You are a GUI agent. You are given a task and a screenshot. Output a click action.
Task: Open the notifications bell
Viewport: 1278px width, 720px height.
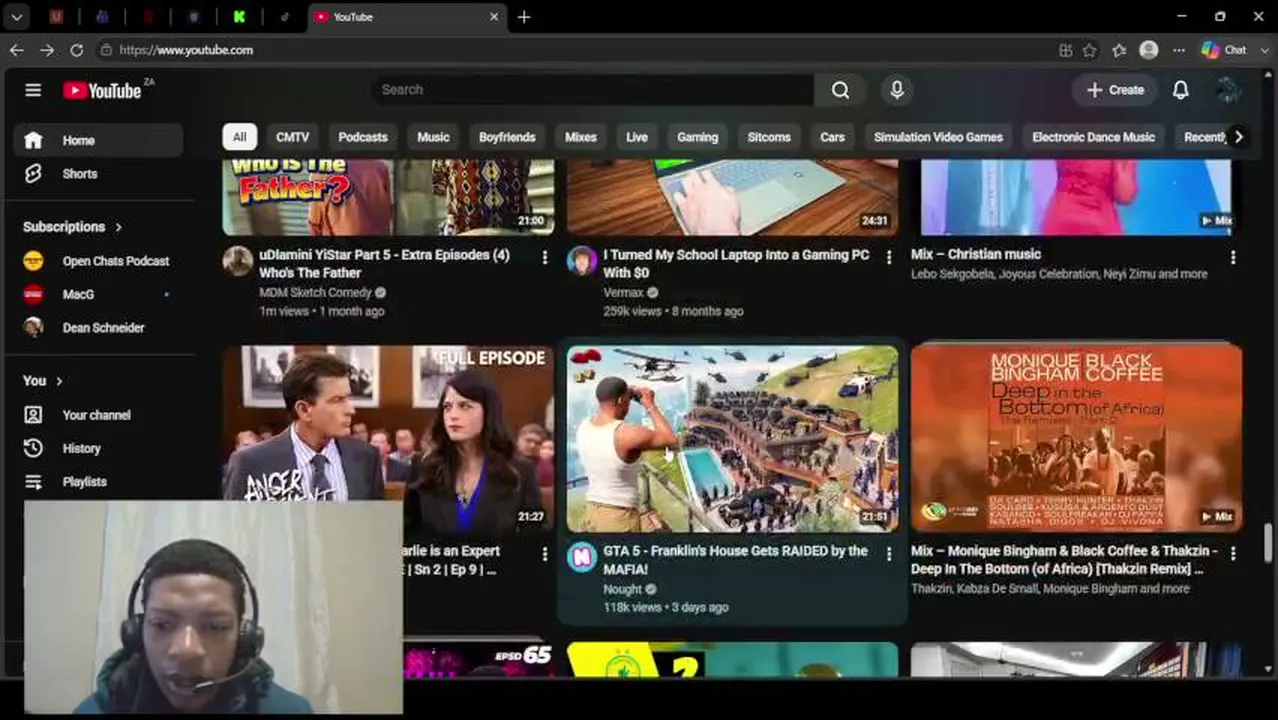1180,90
